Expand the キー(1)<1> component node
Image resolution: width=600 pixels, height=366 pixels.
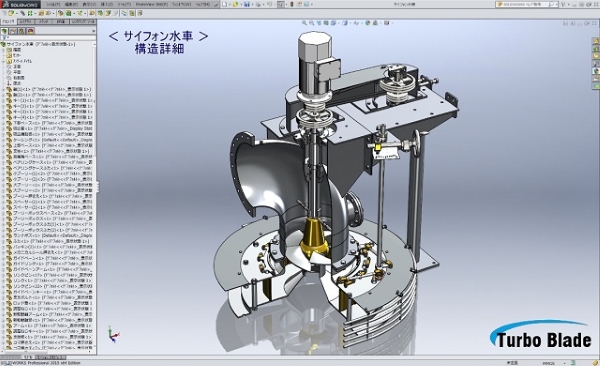pyautogui.click(x=4, y=100)
